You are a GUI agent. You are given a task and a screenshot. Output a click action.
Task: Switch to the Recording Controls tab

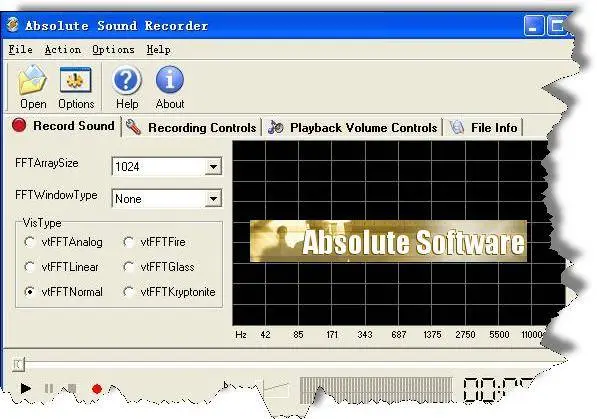(192, 128)
